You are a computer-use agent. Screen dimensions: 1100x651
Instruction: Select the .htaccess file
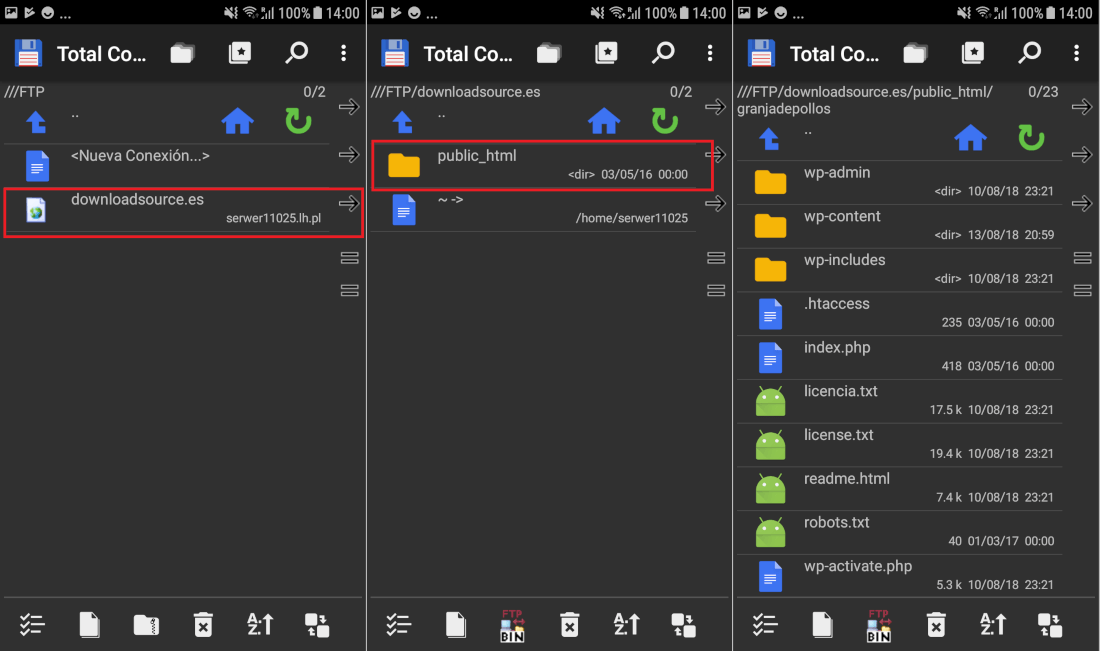pos(899,314)
